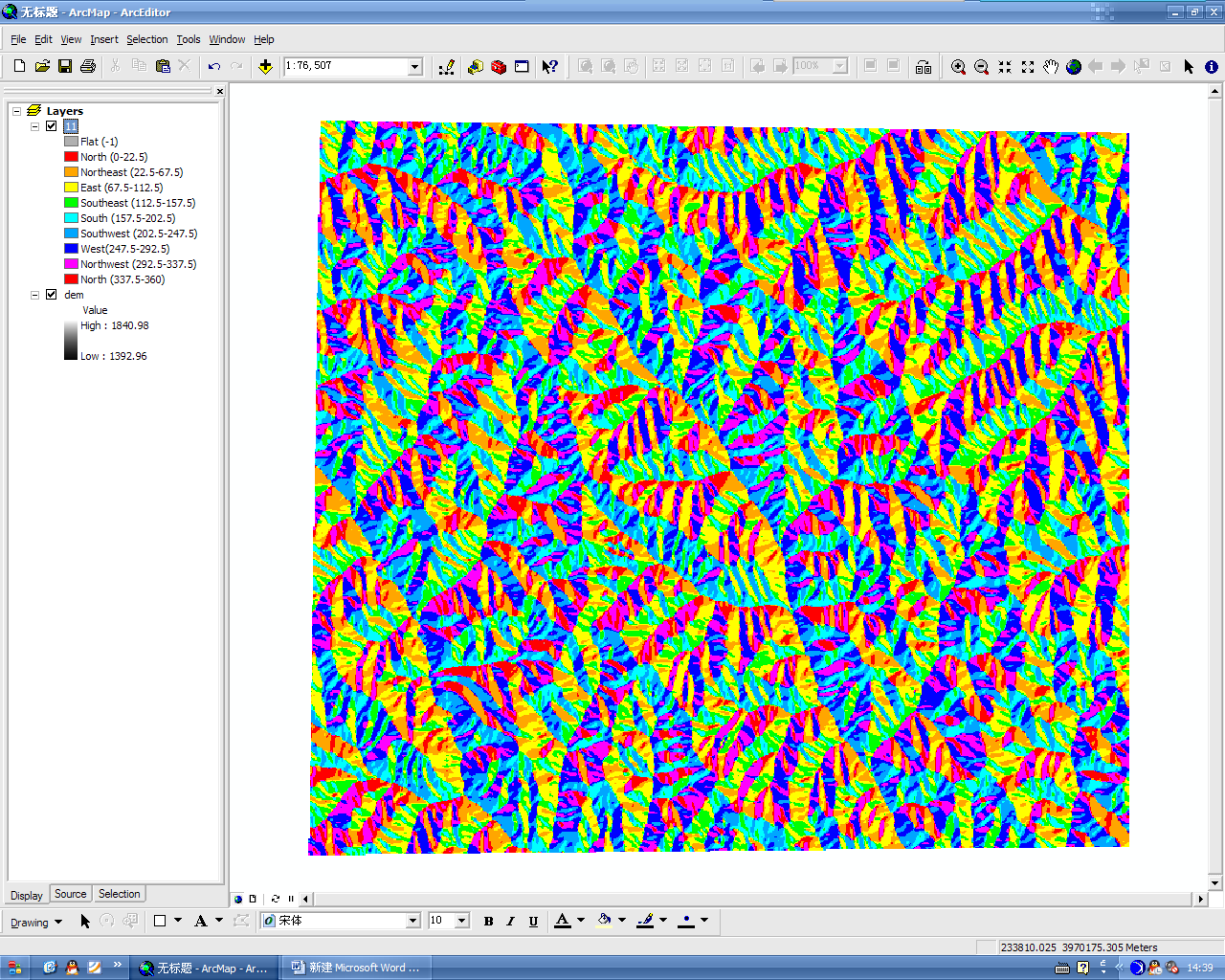
Task: Create a new map document
Action: pyautogui.click(x=19, y=66)
